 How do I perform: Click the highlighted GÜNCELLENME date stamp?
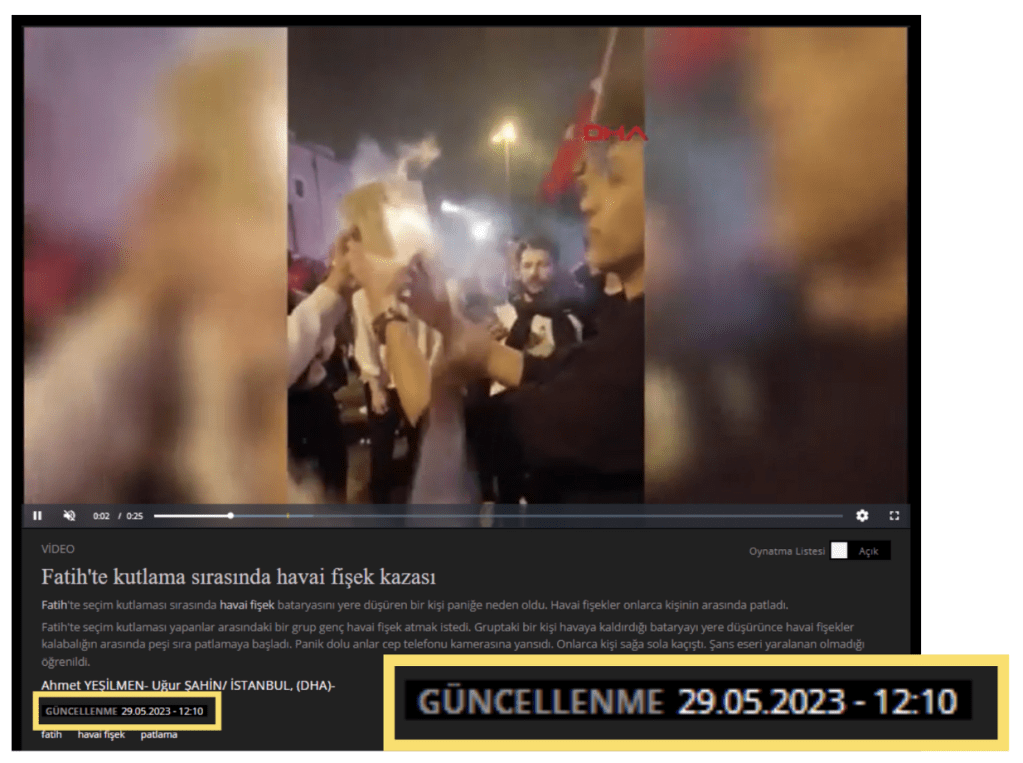point(125,711)
